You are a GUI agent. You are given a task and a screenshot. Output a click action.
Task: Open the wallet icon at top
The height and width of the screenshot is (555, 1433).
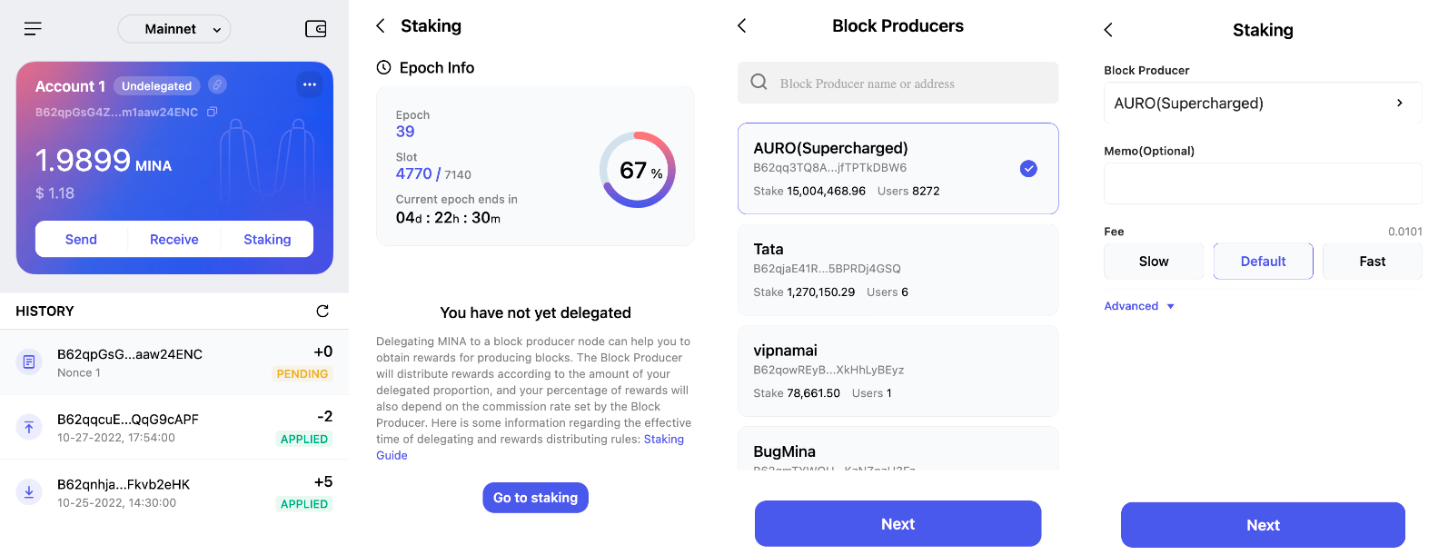[315, 29]
